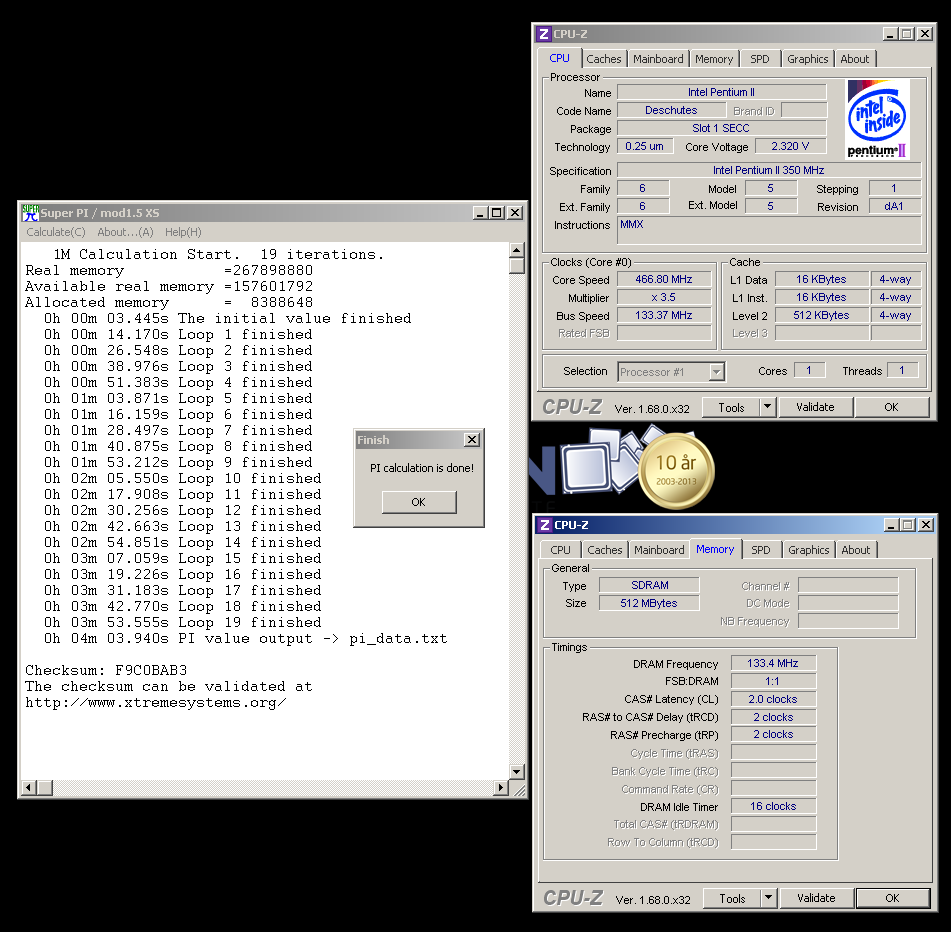Click the Name field Intel Pentium II
Viewport: 951px width, 932px height.
[722, 92]
